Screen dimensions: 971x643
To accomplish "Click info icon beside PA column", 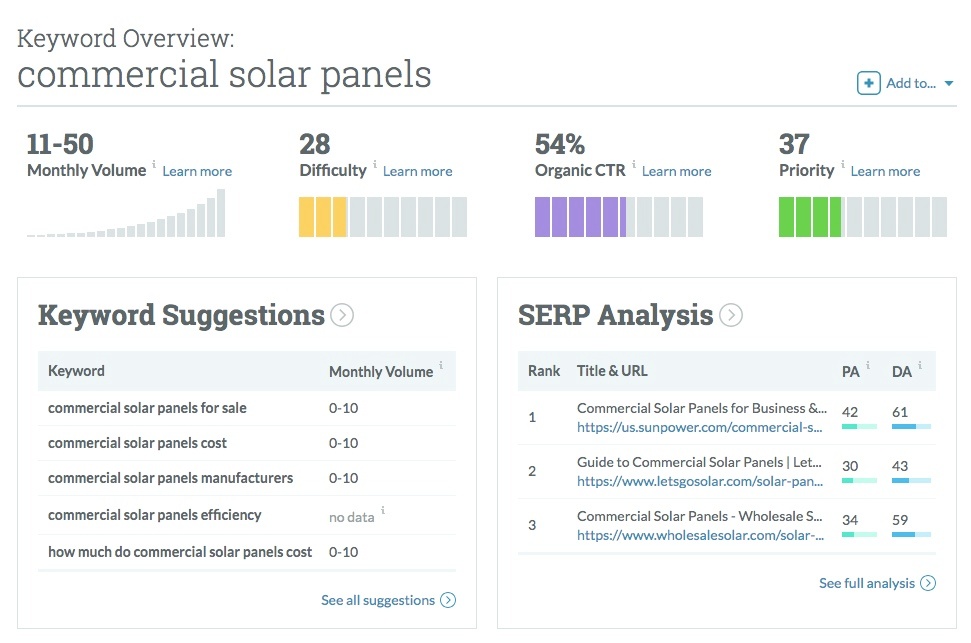I will click(x=867, y=366).
